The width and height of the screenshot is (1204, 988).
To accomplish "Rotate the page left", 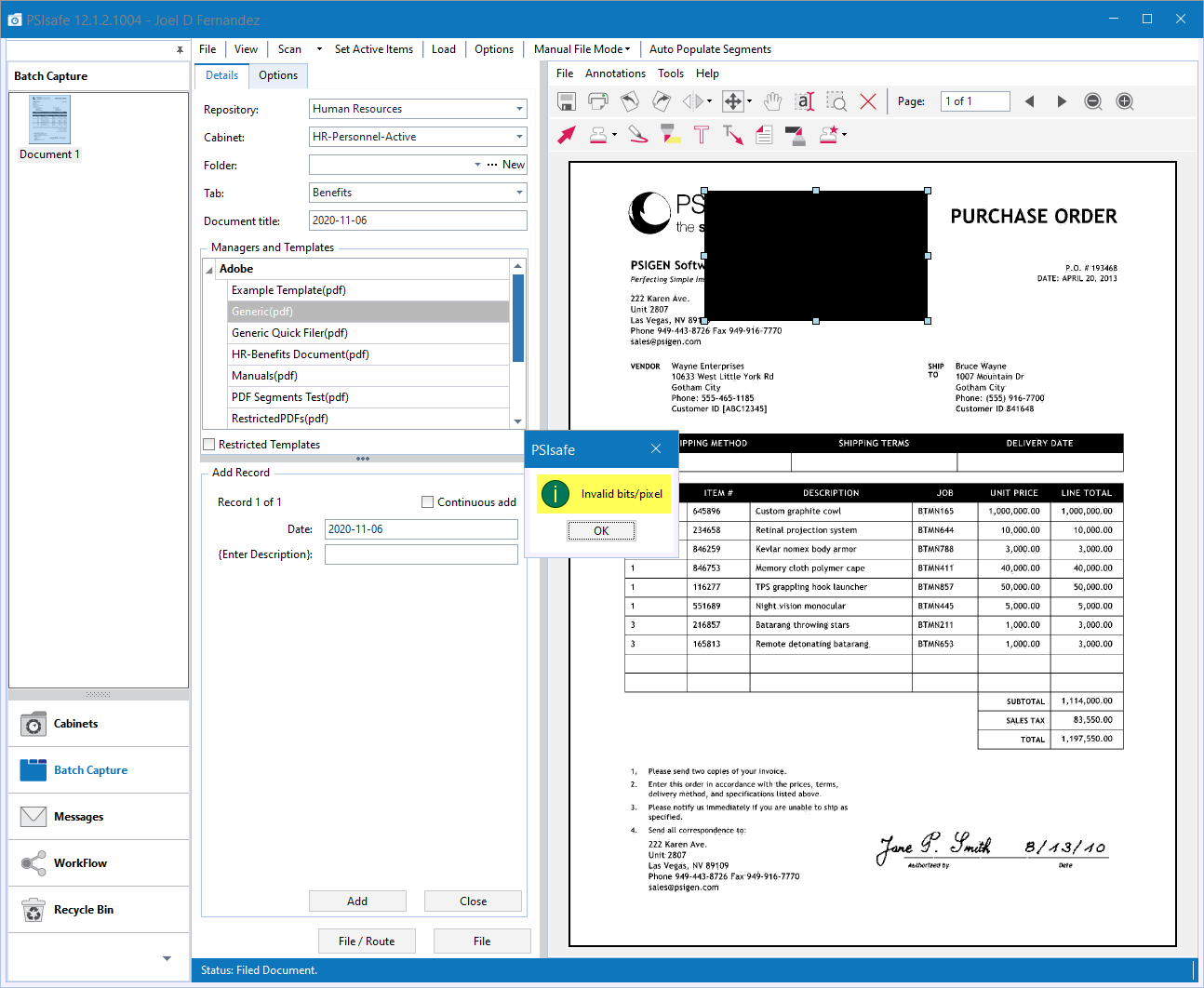I will coord(630,101).
